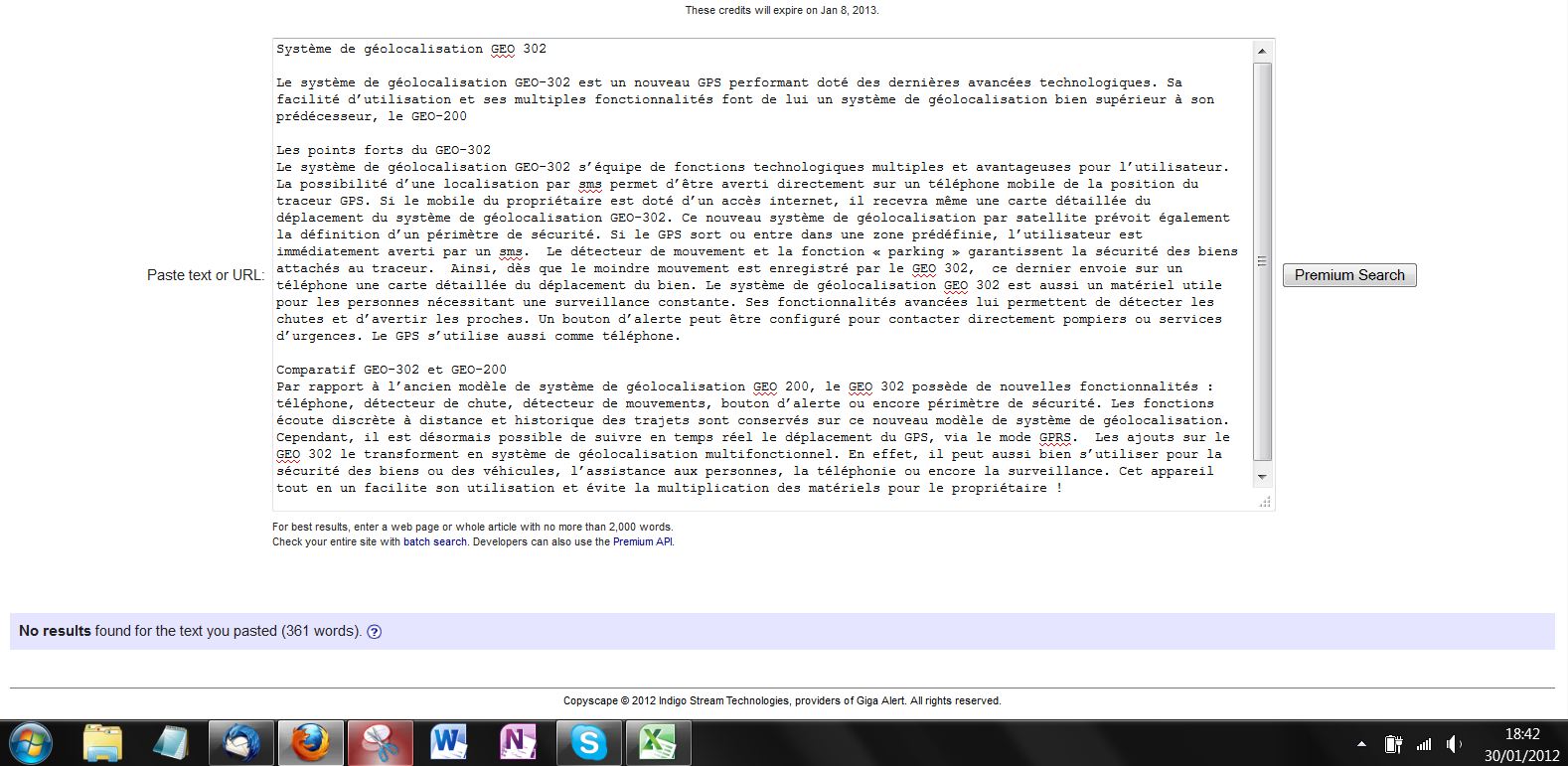This screenshot has width=1568, height=766.
Task: Open Excel from the taskbar
Action: click(x=656, y=743)
